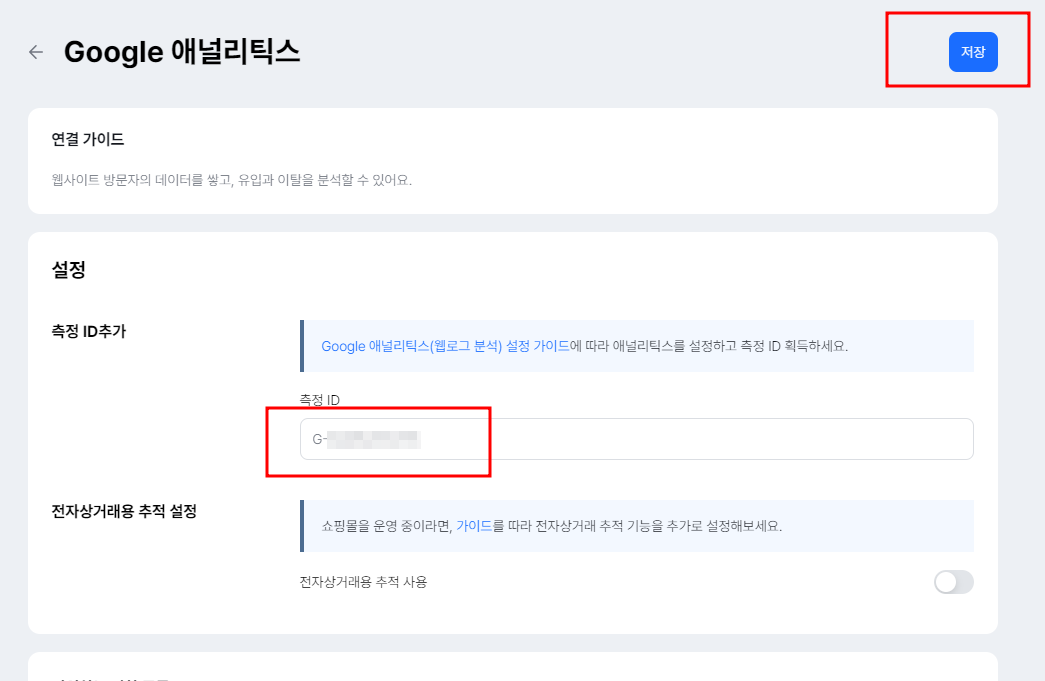This screenshot has width=1045, height=681.
Task: Toggle the ecommerce tracking setting off
Action: 953,582
